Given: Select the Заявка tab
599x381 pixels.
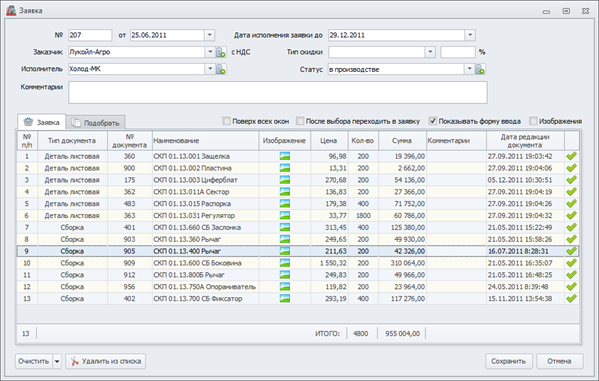Looking at the screenshot, I should tap(42, 122).
